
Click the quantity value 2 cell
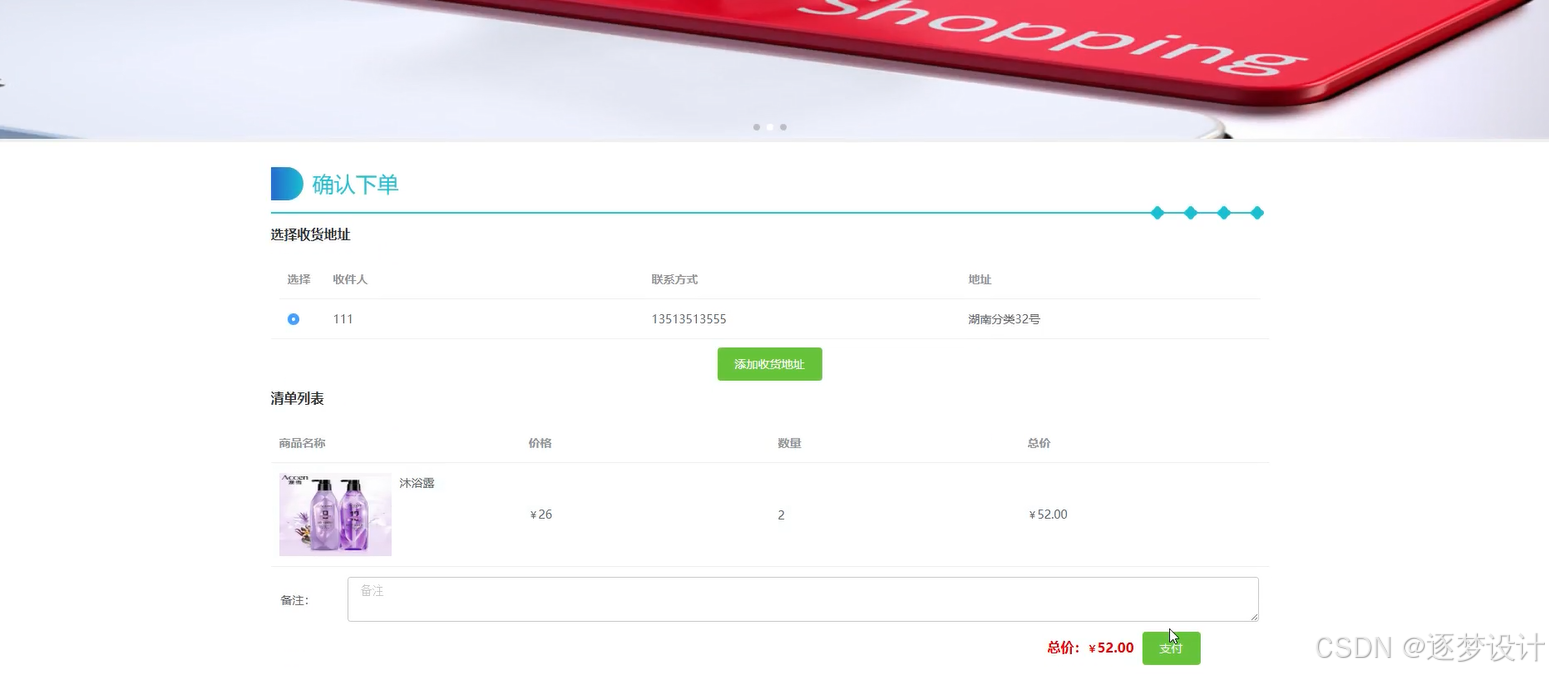pos(781,515)
